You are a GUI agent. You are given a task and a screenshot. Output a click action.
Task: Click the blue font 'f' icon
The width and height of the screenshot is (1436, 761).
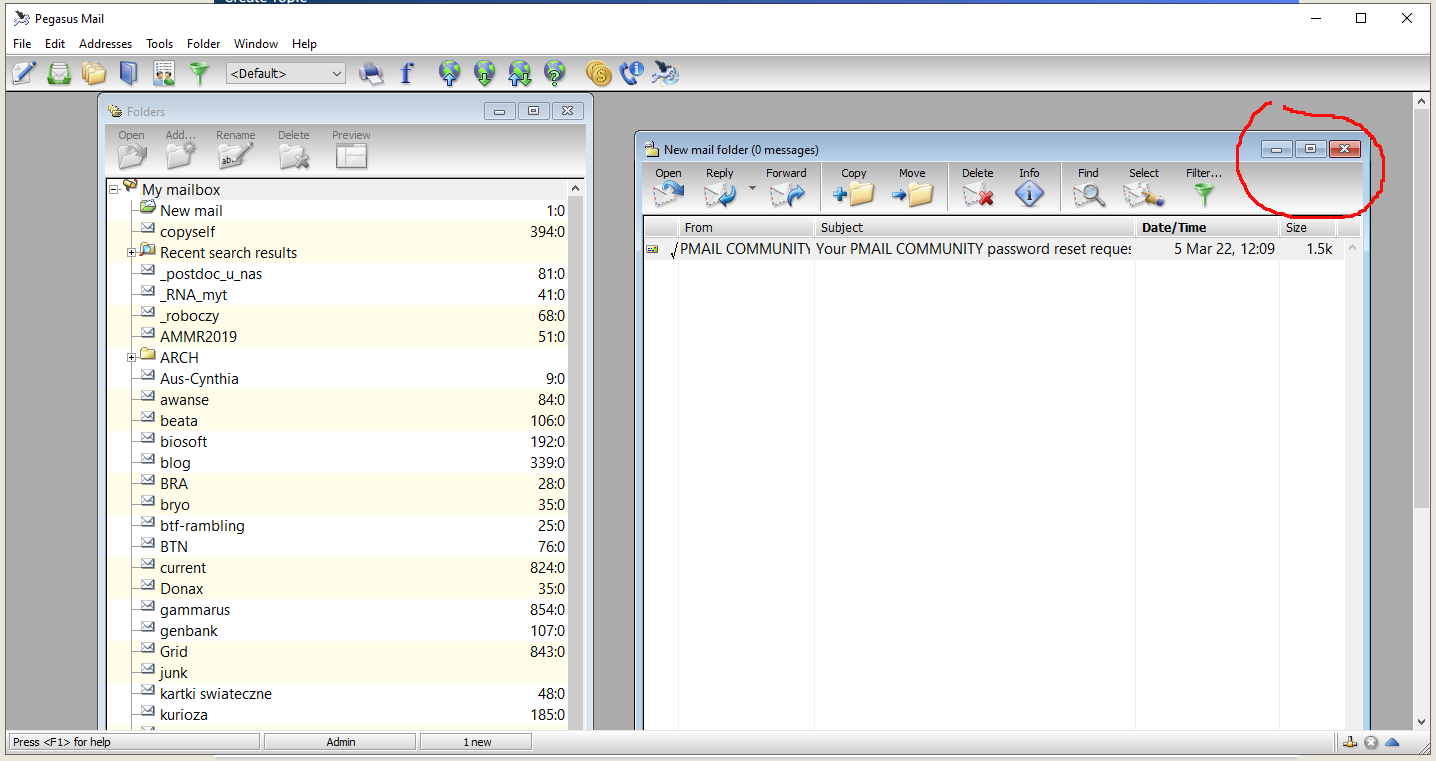point(406,73)
